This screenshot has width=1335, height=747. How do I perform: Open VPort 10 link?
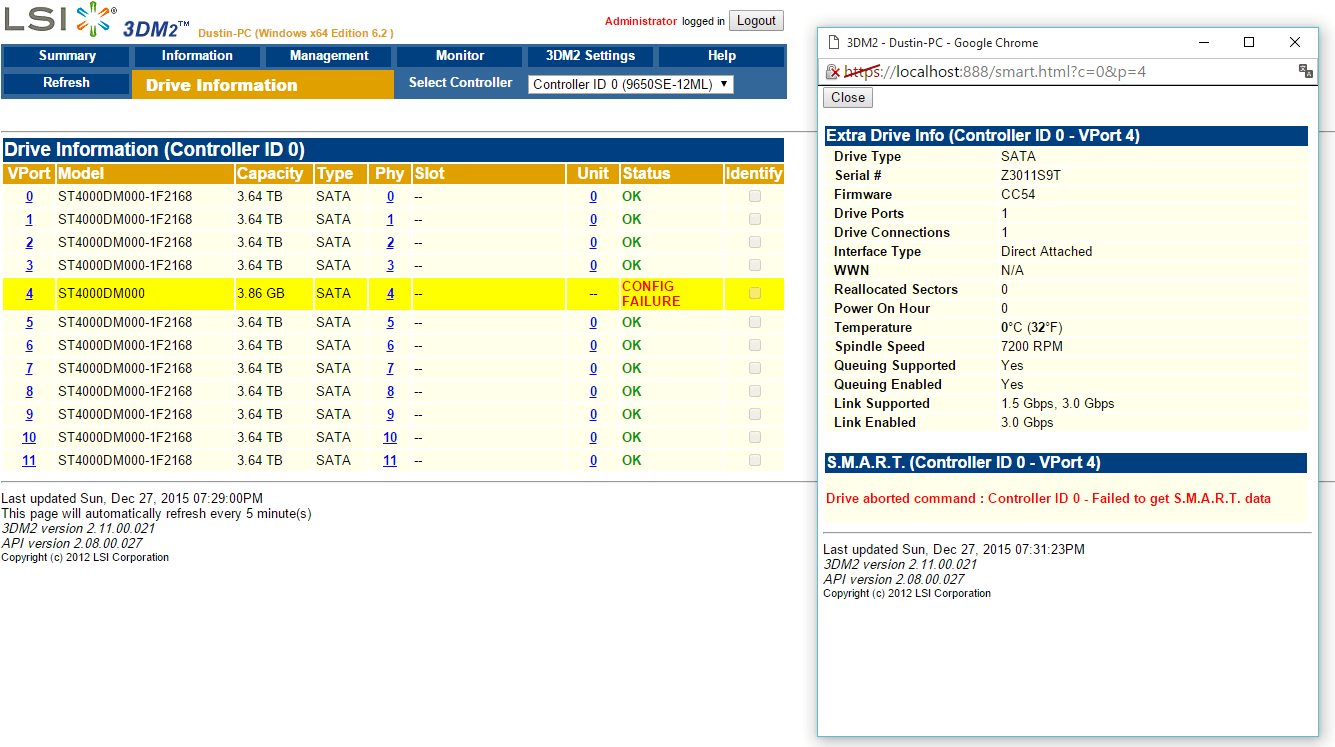click(x=29, y=437)
